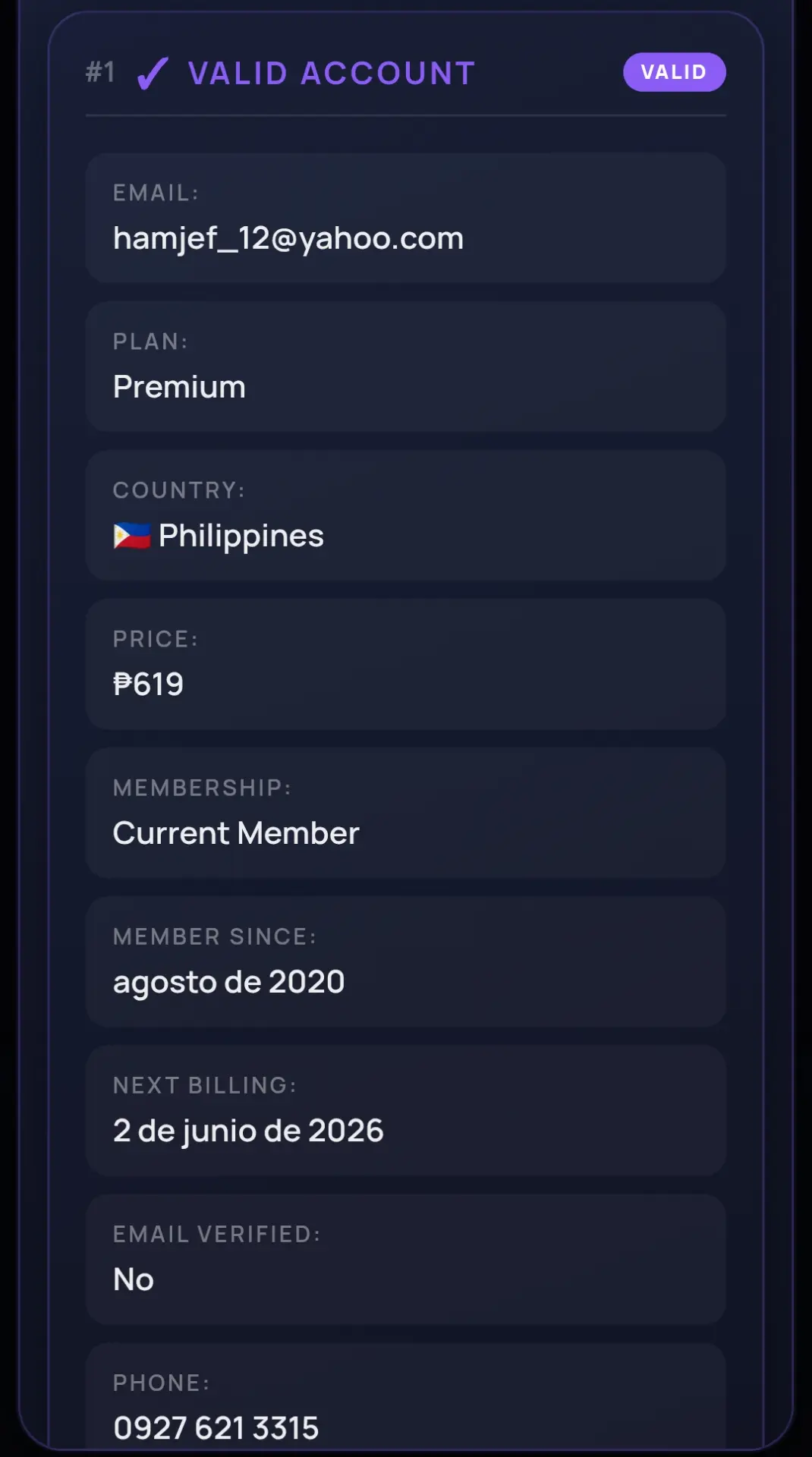
Task: Click the EMAIL field label
Action: pyautogui.click(x=156, y=193)
